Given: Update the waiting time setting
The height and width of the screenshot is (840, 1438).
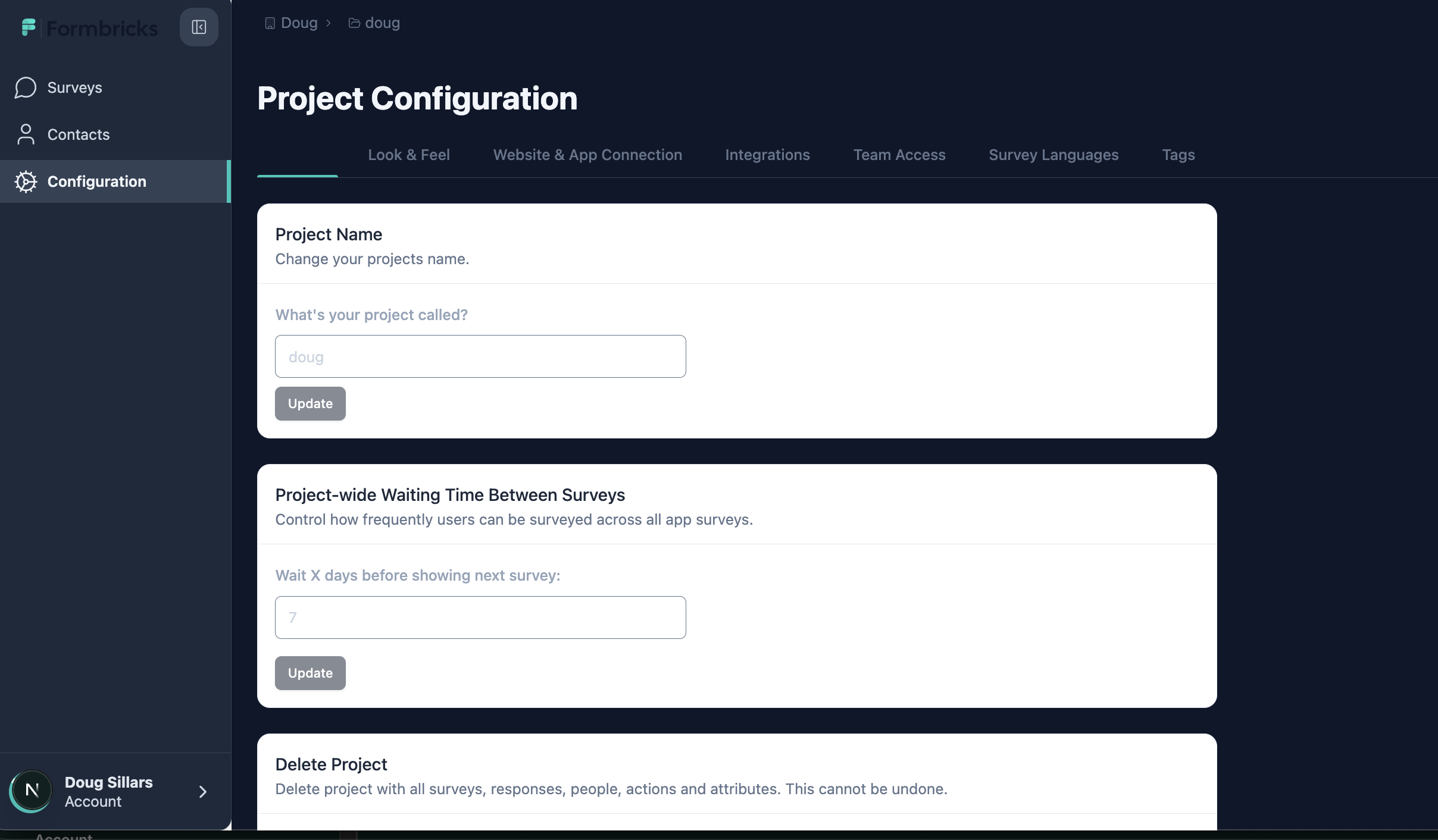Looking at the screenshot, I should tap(310, 673).
